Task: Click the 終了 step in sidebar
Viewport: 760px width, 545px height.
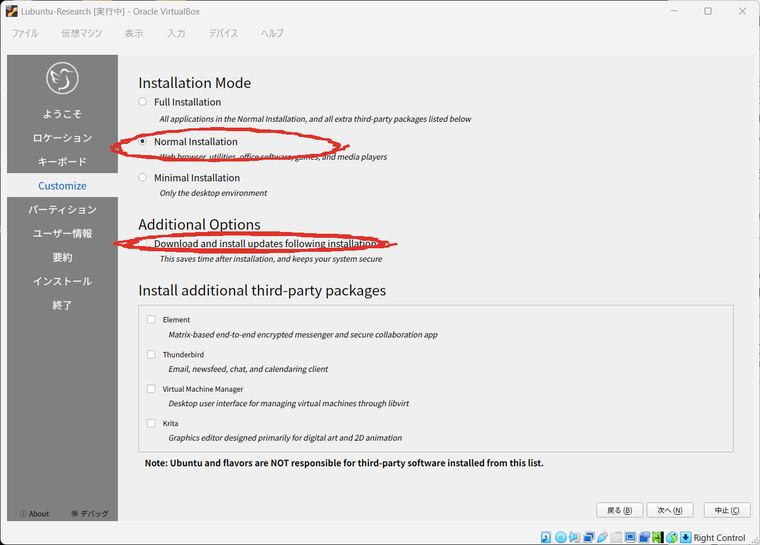Action: (x=62, y=305)
